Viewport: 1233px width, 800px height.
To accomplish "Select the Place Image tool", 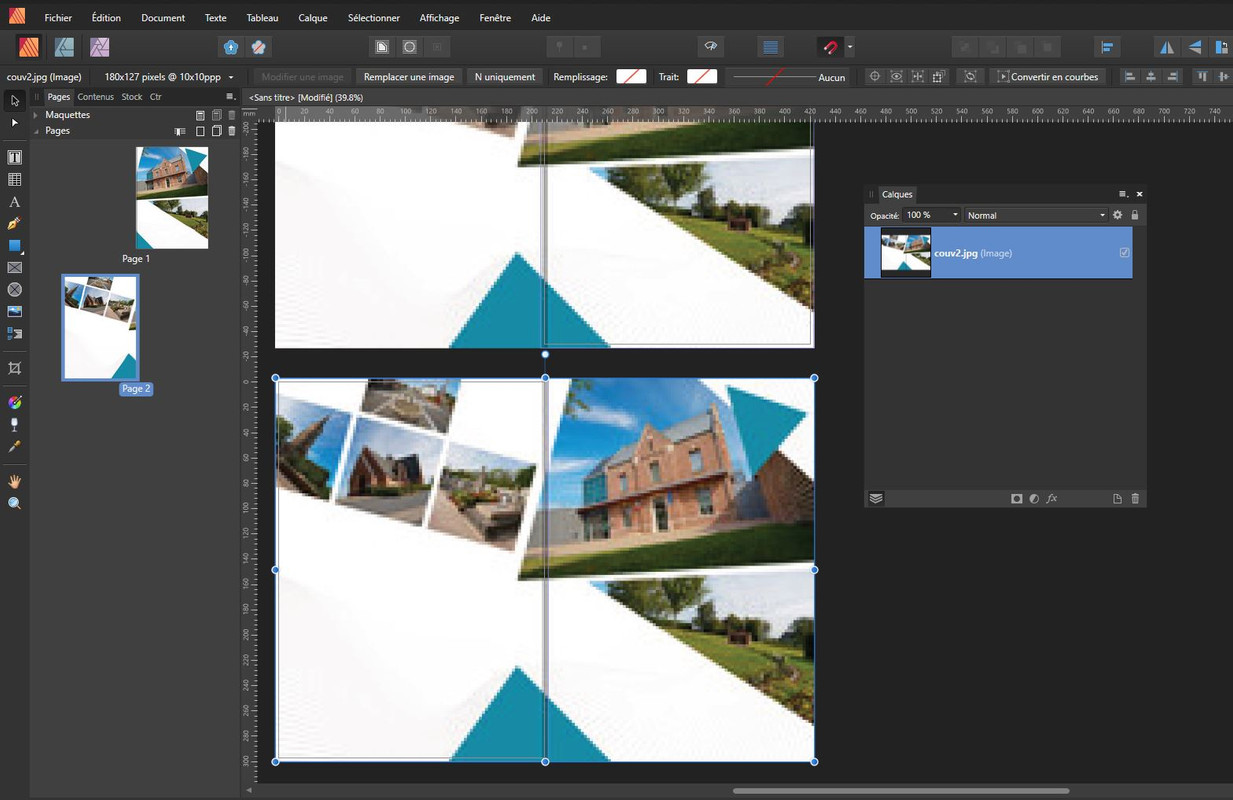I will pyautogui.click(x=15, y=312).
